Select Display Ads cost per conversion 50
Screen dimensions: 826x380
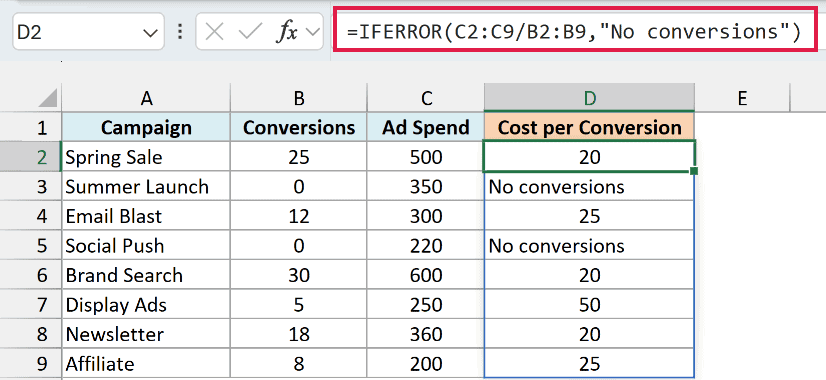[589, 305]
